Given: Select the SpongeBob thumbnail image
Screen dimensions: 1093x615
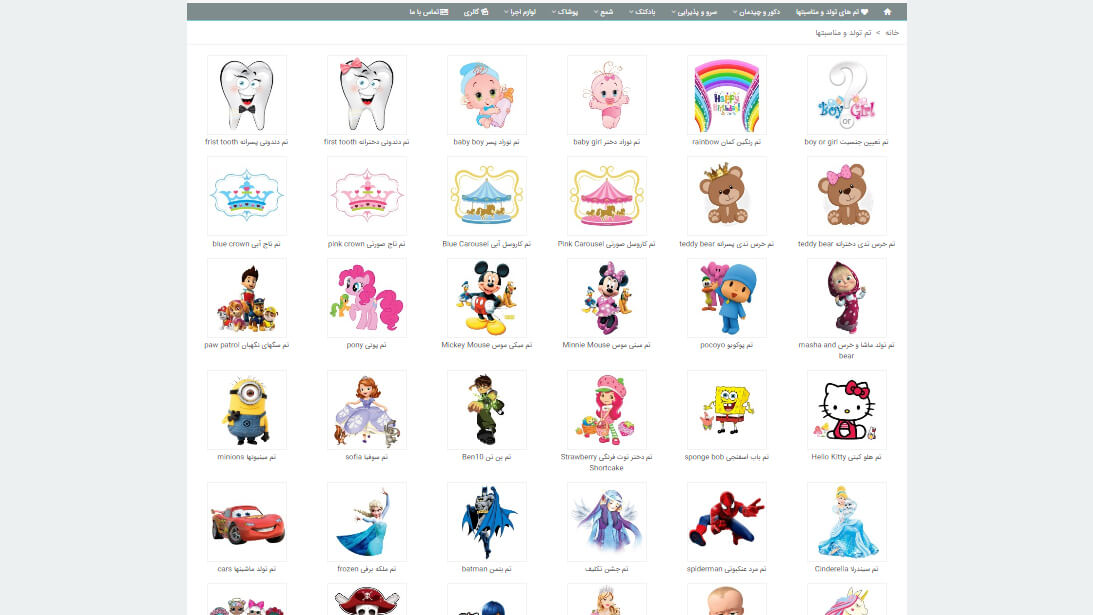Looking at the screenshot, I should click(x=726, y=410).
